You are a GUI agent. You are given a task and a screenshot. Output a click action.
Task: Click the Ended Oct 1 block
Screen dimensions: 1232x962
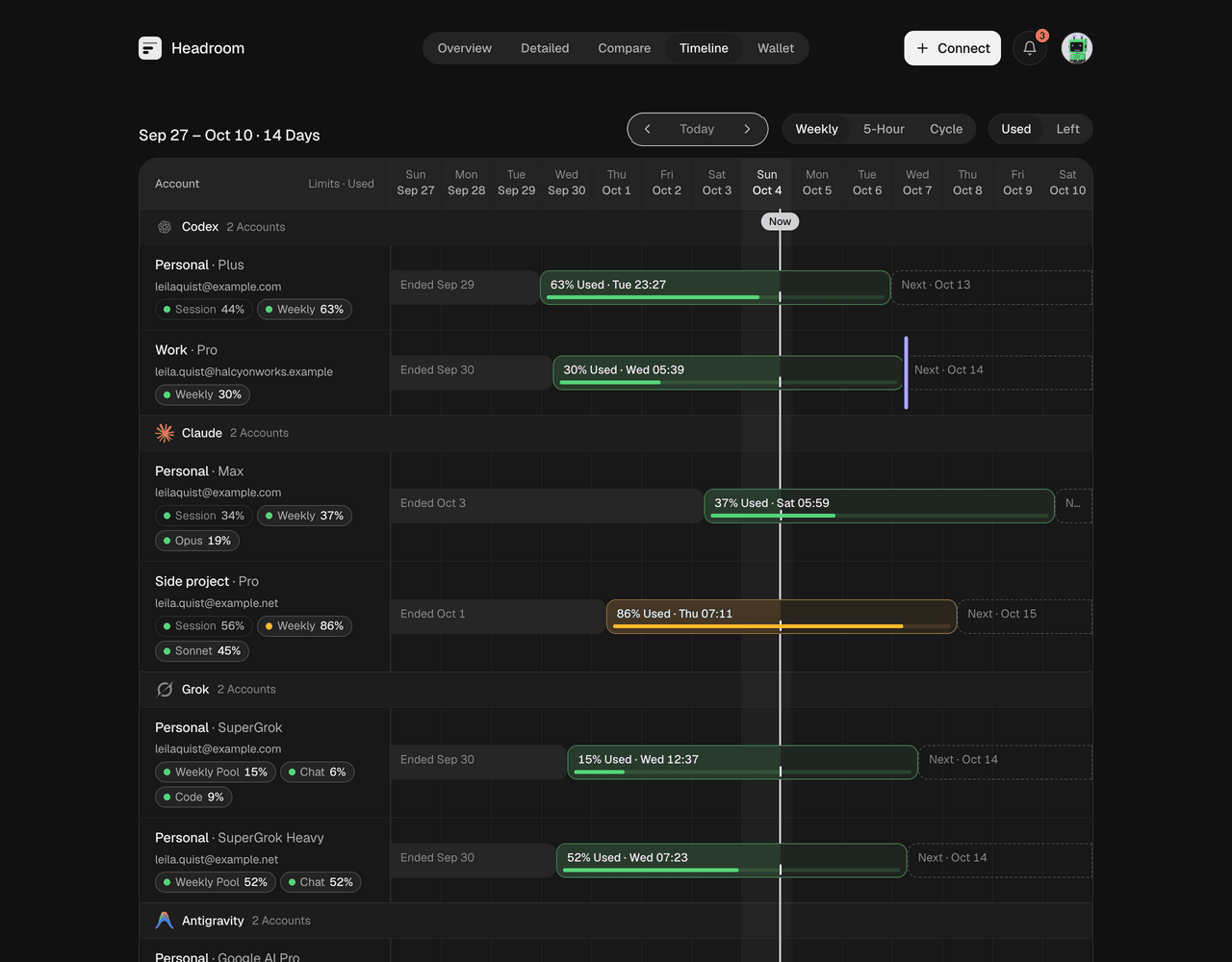(498, 617)
